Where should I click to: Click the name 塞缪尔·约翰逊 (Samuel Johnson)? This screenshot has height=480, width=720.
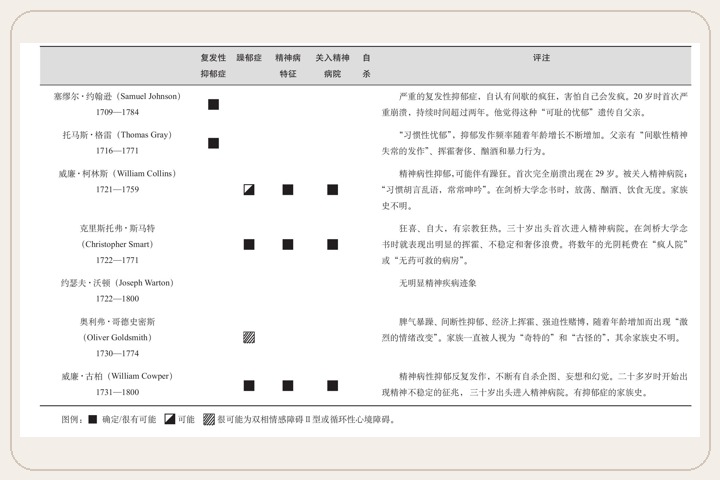click(x=118, y=96)
